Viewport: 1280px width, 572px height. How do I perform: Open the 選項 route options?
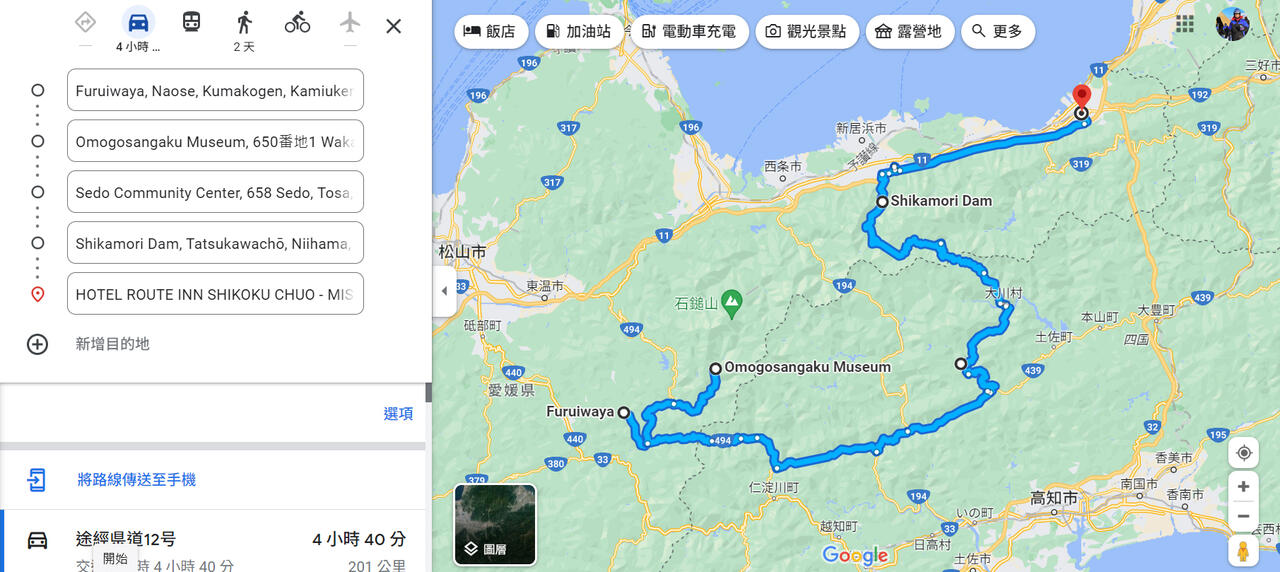pos(398,414)
